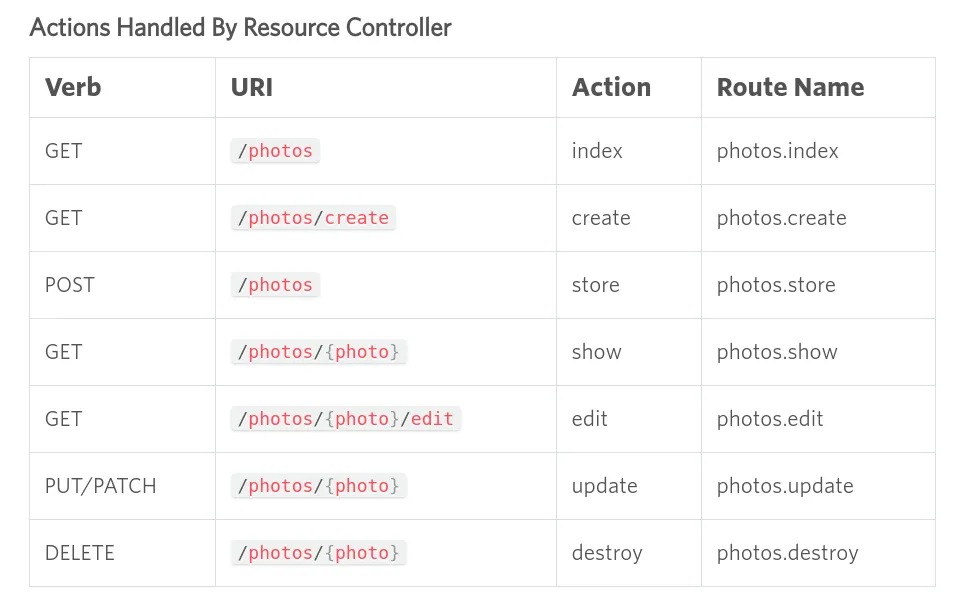Click the index action cell

tap(597, 151)
